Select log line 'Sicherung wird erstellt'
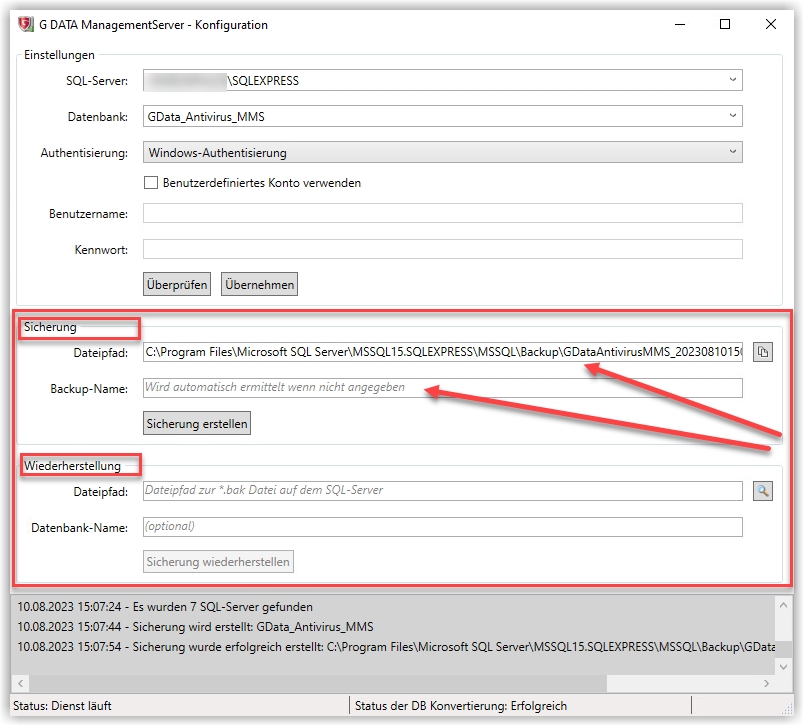This screenshot has width=804, height=726. (x=195, y=627)
